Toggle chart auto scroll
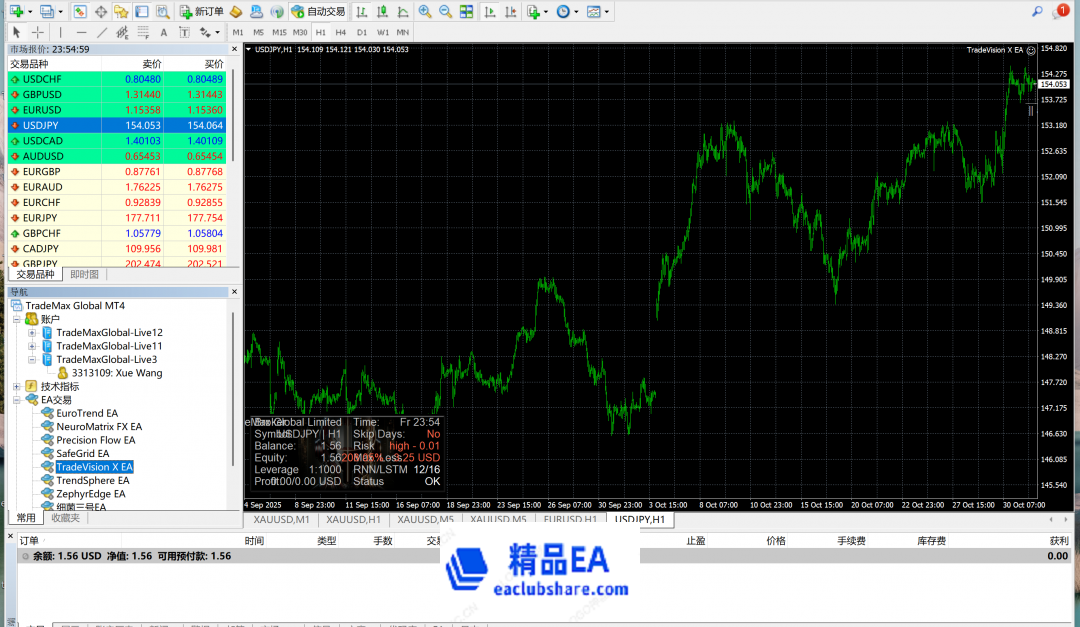1080x627 pixels. click(x=490, y=12)
